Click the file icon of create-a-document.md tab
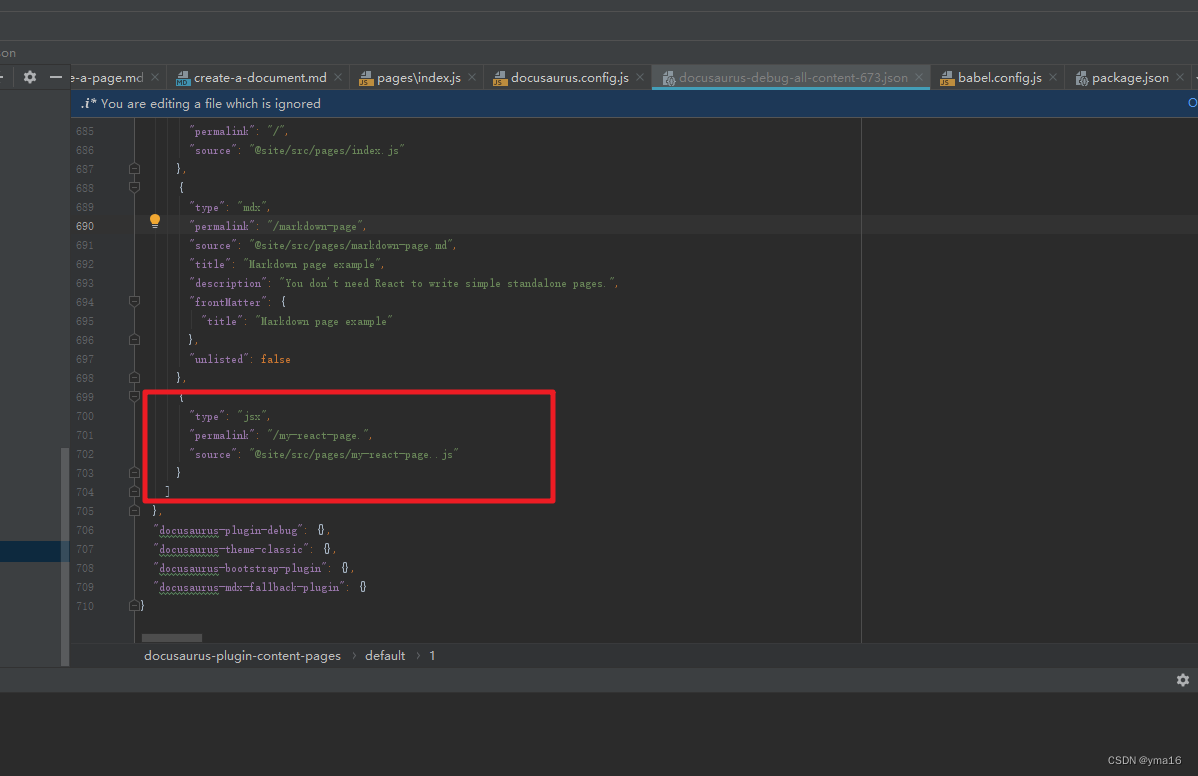This screenshot has width=1198, height=776. (183, 78)
